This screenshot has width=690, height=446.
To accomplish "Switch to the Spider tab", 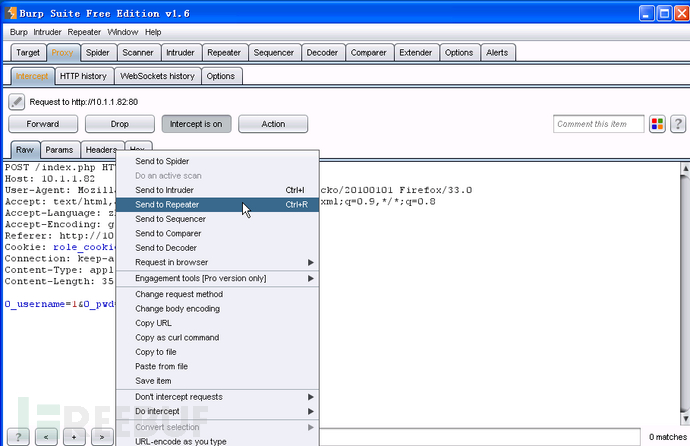I will tap(97, 53).
